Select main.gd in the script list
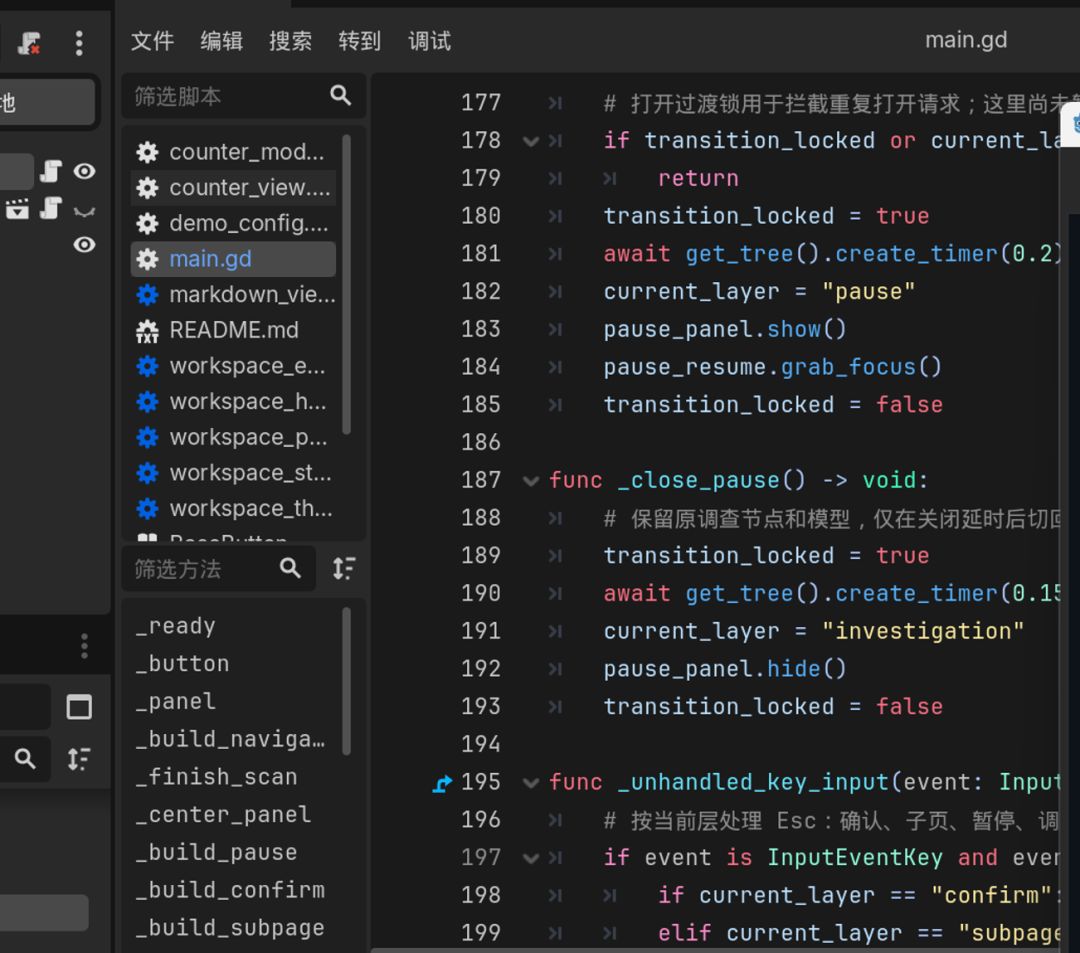Viewport: 1080px width, 953px height. [233, 259]
